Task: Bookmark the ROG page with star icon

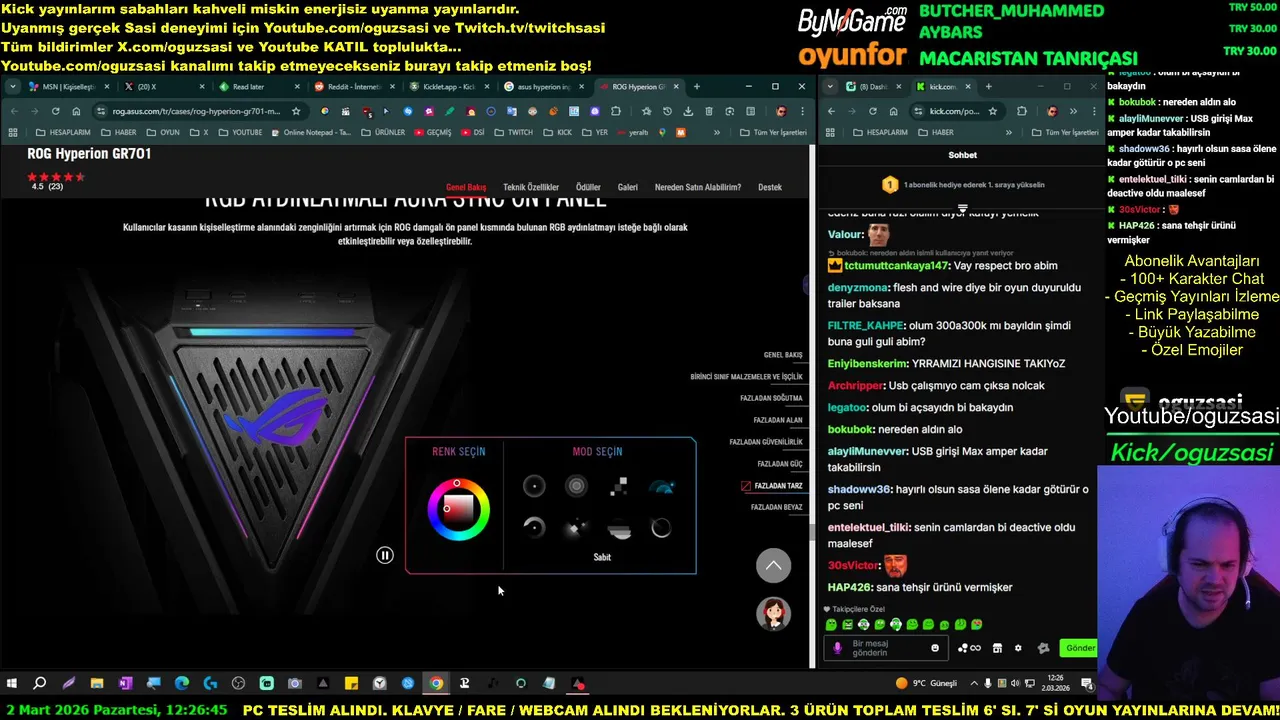Action: (x=296, y=111)
